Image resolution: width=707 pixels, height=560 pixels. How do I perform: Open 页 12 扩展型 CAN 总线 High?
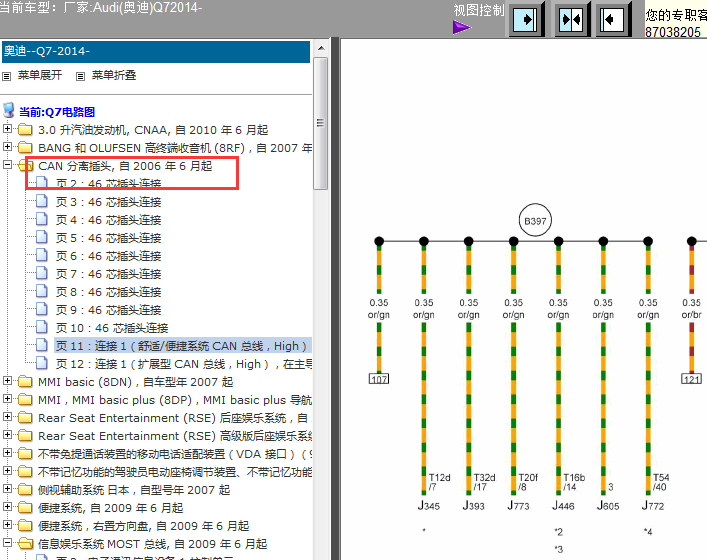coord(184,364)
